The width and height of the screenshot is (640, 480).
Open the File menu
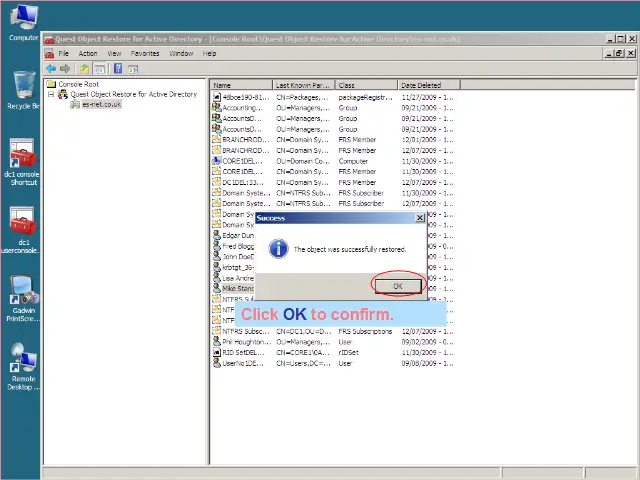point(63,53)
